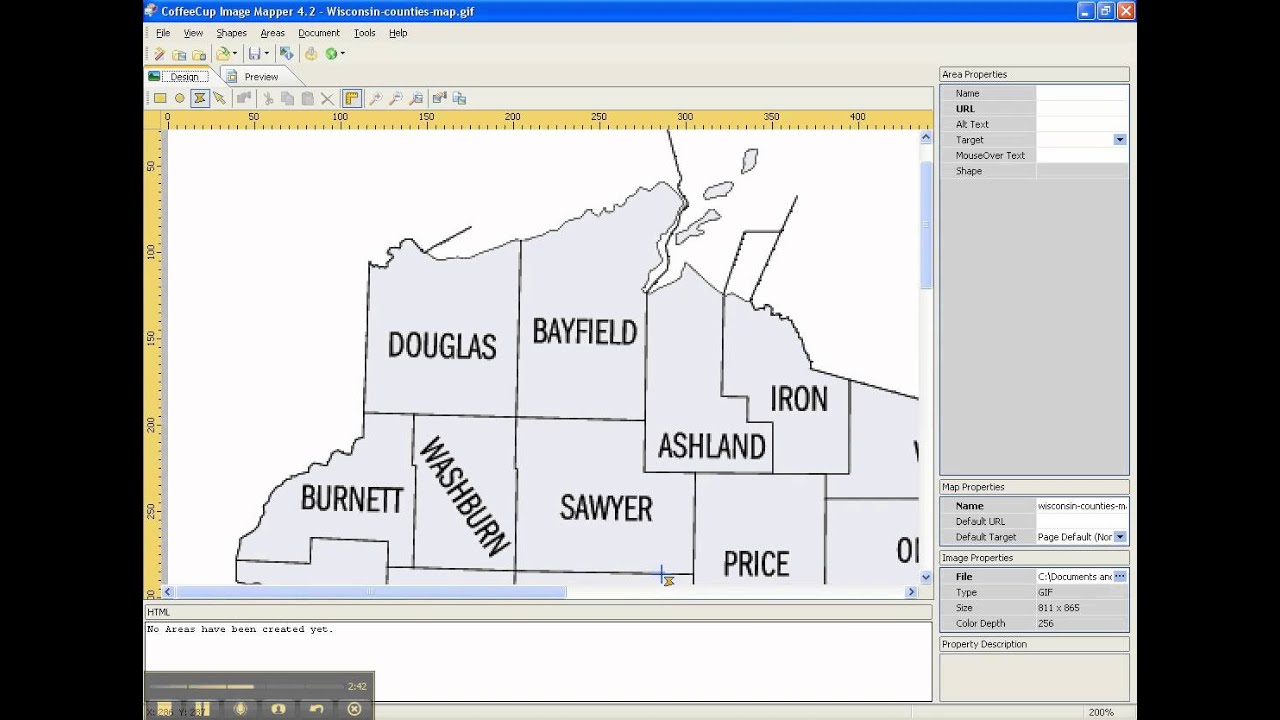Open the Areas menu
This screenshot has width=1280, height=720.
click(272, 33)
